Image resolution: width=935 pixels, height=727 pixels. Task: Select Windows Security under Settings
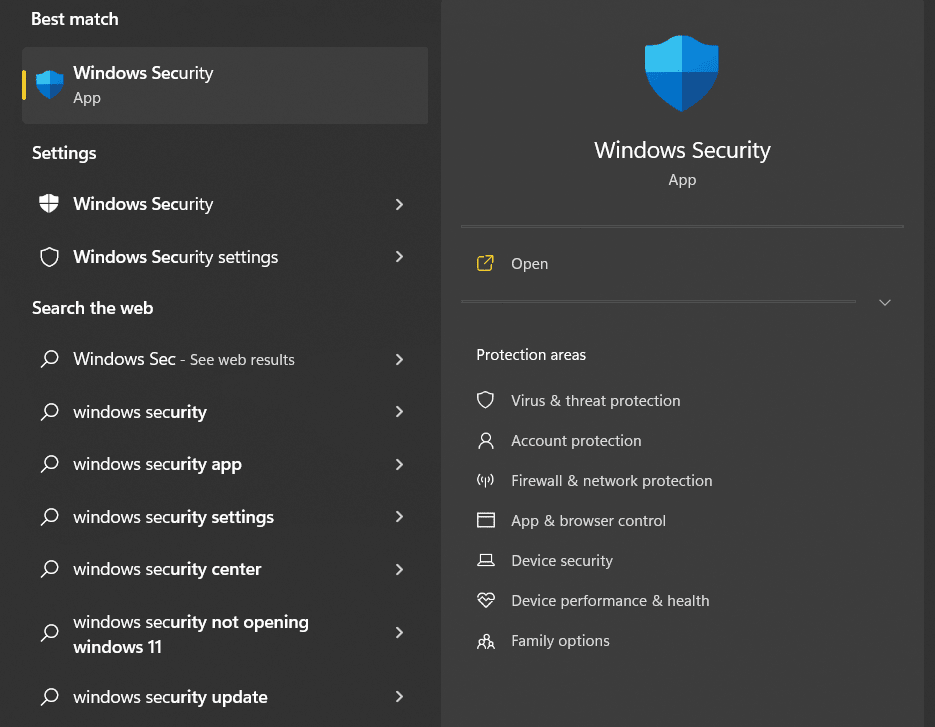[x=143, y=204]
